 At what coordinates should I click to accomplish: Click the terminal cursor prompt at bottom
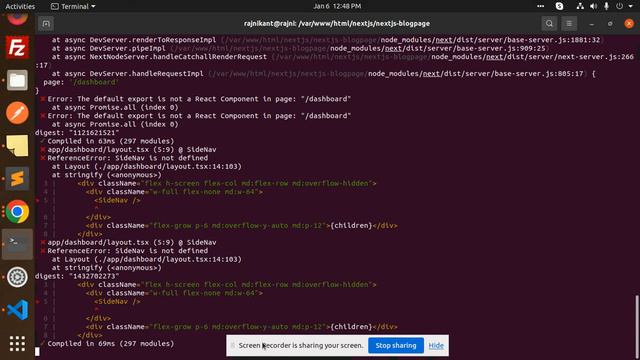[37, 352]
